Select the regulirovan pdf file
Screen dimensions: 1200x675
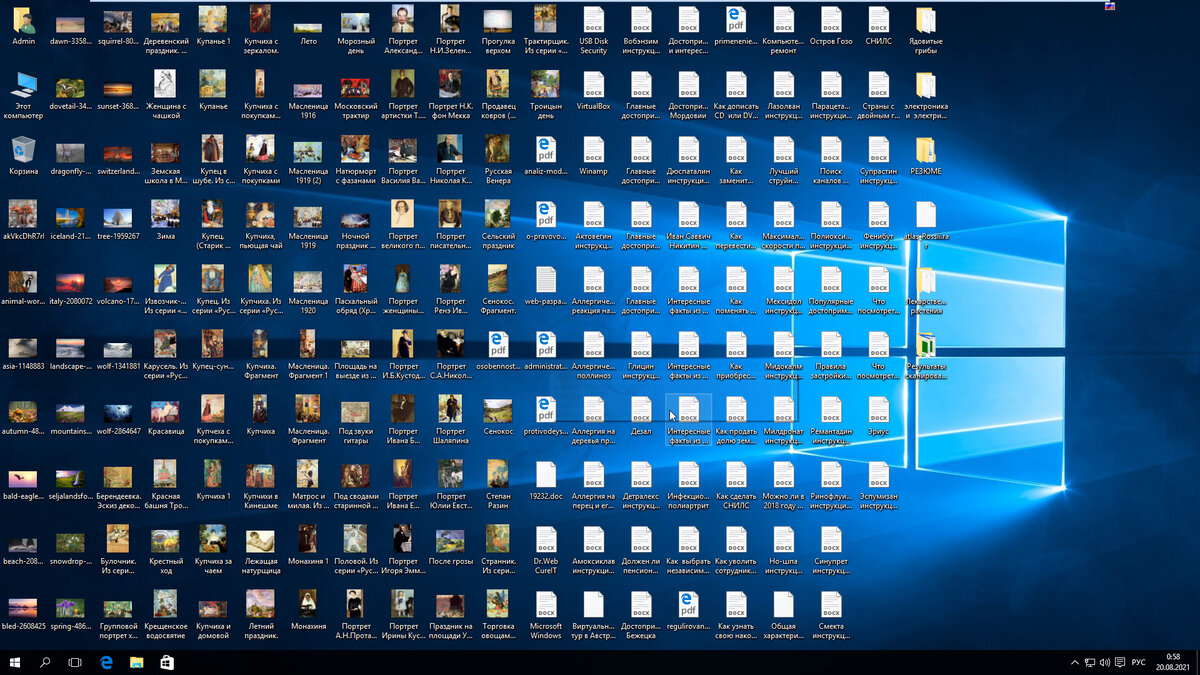click(688, 605)
